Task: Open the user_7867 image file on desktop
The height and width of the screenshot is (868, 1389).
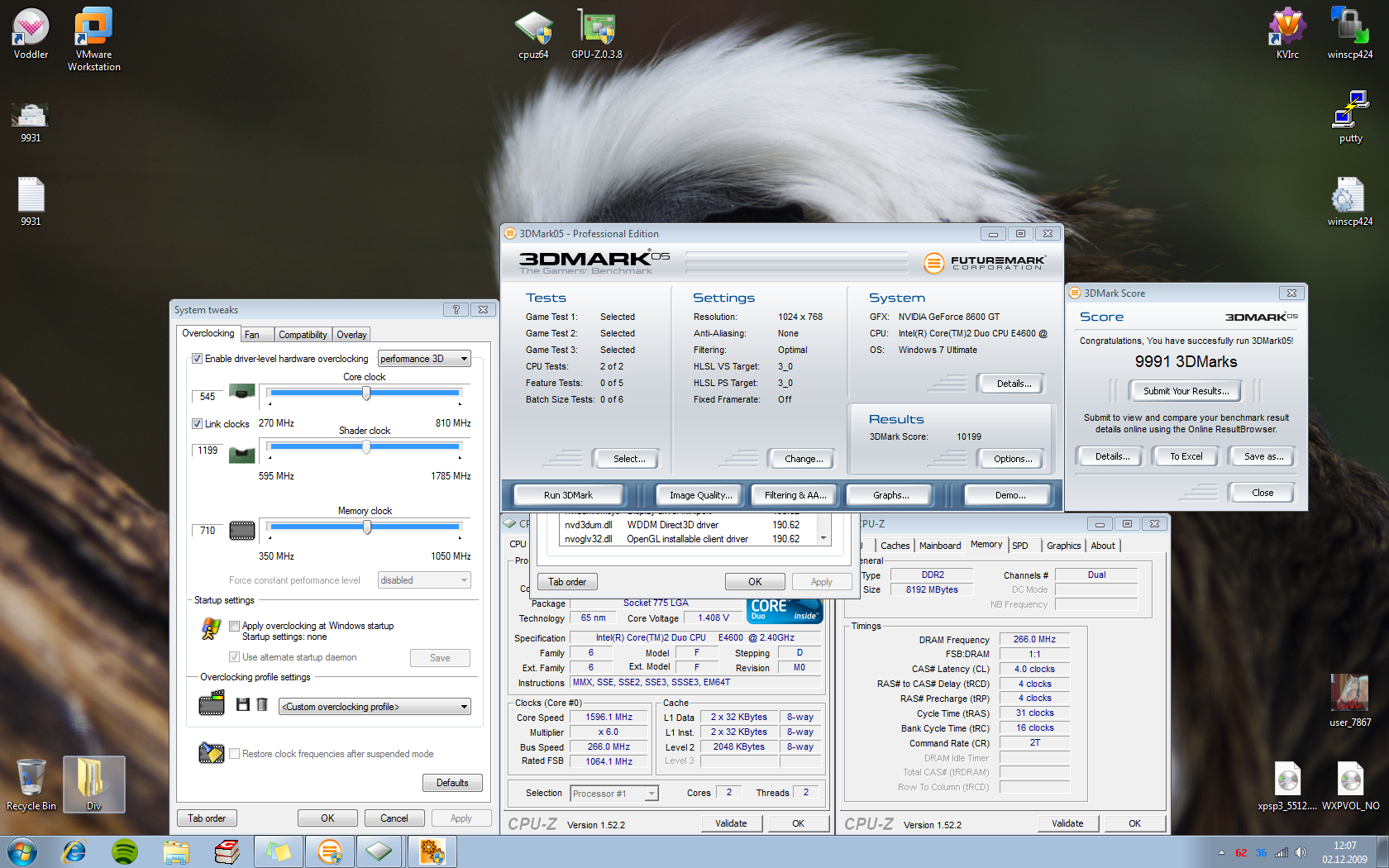Action: (x=1350, y=700)
